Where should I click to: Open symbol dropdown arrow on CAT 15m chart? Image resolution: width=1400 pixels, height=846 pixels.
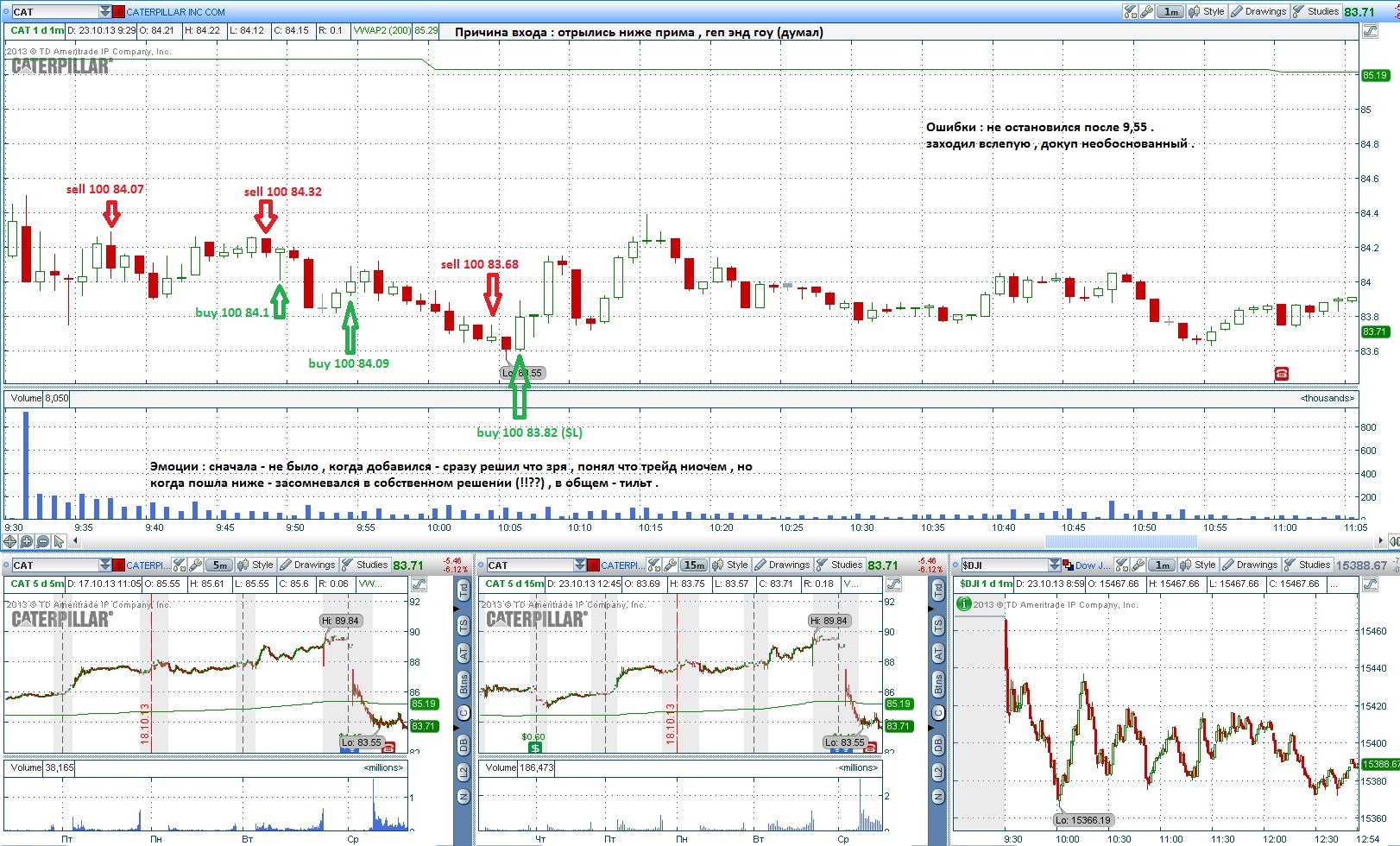tap(580, 565)
